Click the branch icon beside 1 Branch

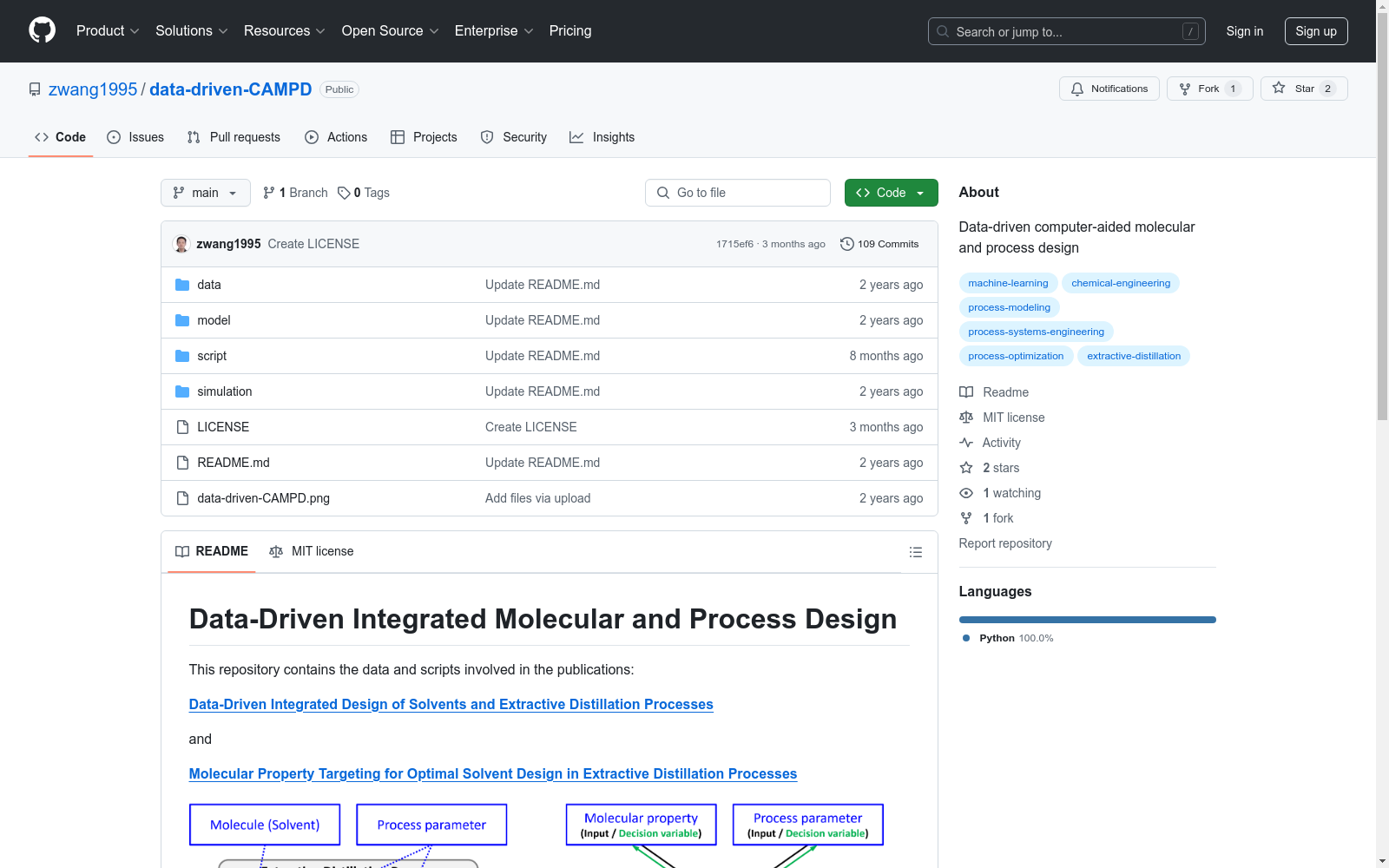(269, 193)
